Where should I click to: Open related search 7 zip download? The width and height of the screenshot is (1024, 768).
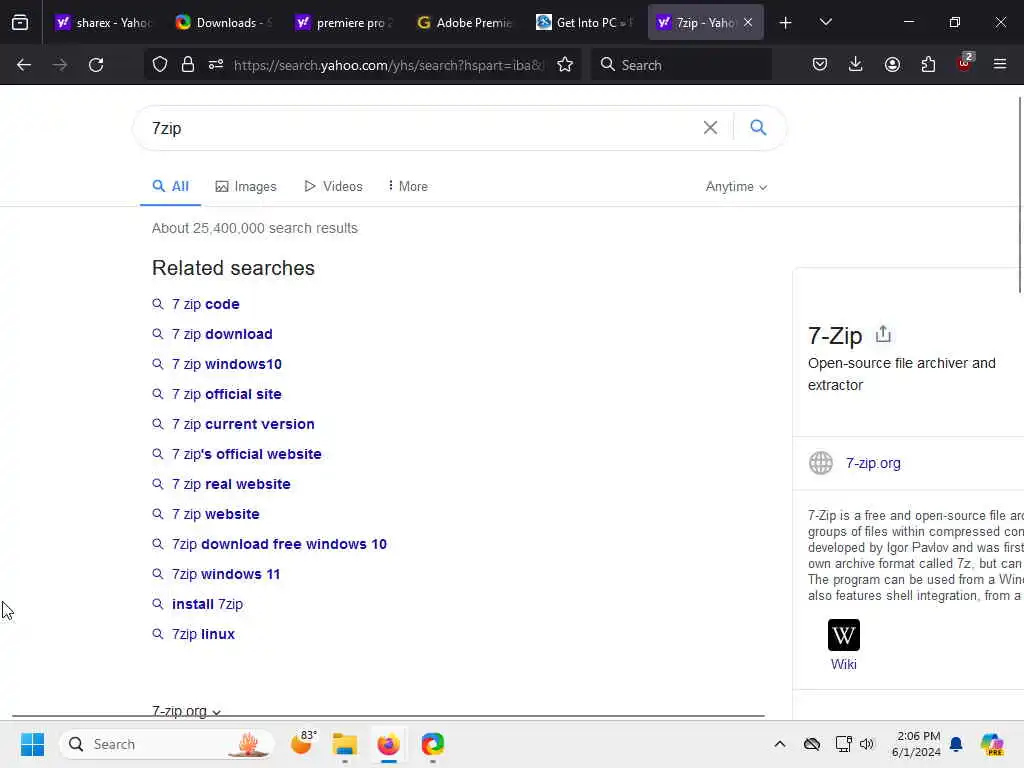[x=222, y=334]
